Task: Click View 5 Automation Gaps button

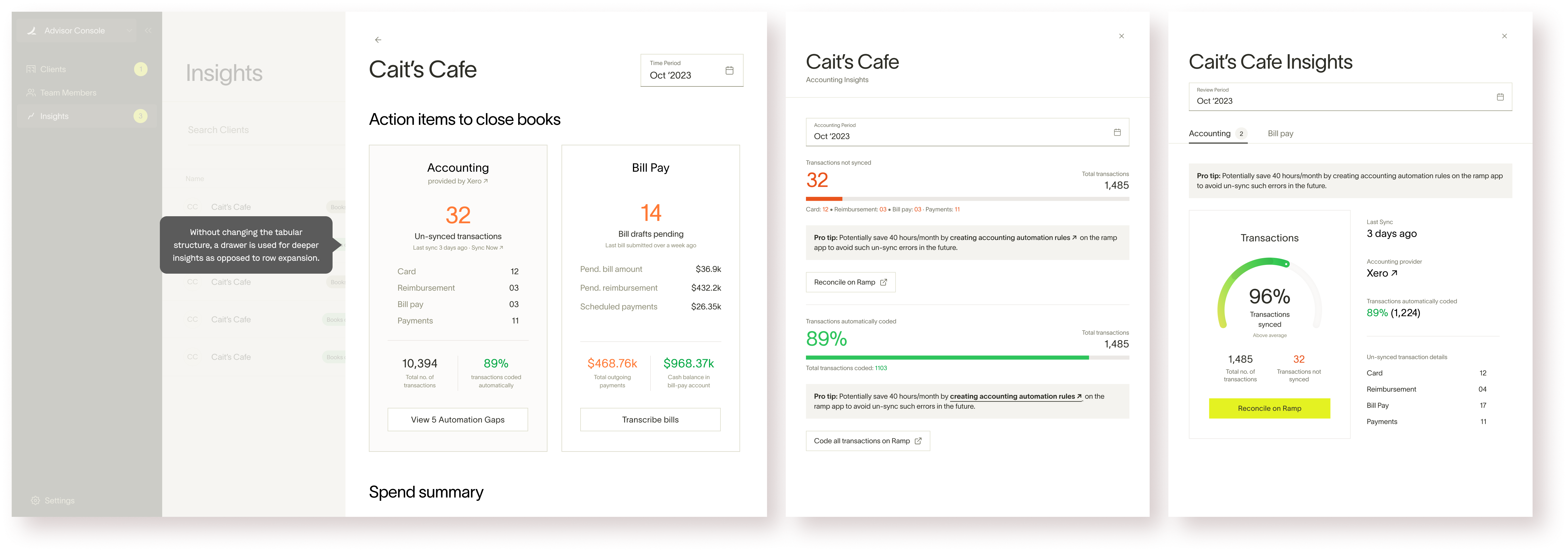Action: (x=458, y=419)
